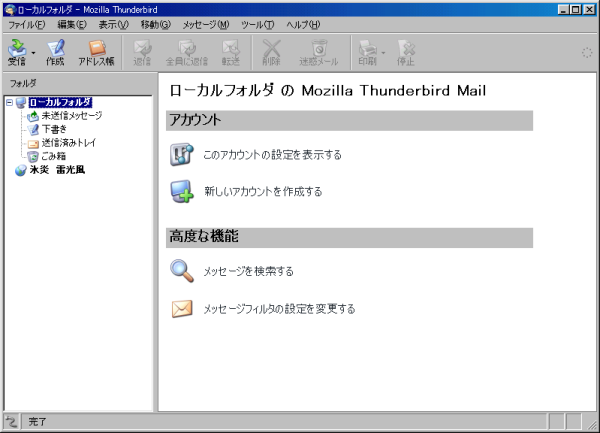
Task: Click the 返信 reply toolbar icon
Action: click(142, 52)
